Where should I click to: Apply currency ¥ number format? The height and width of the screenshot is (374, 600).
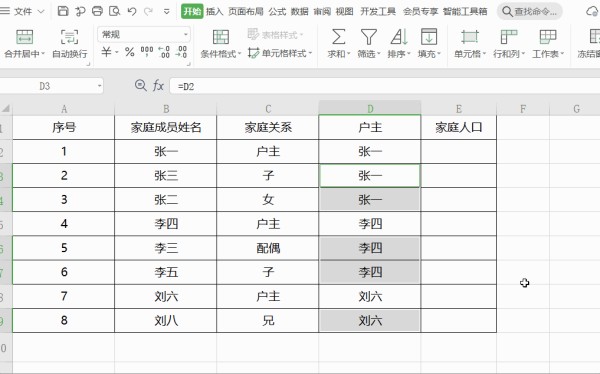tap(106, 52)
